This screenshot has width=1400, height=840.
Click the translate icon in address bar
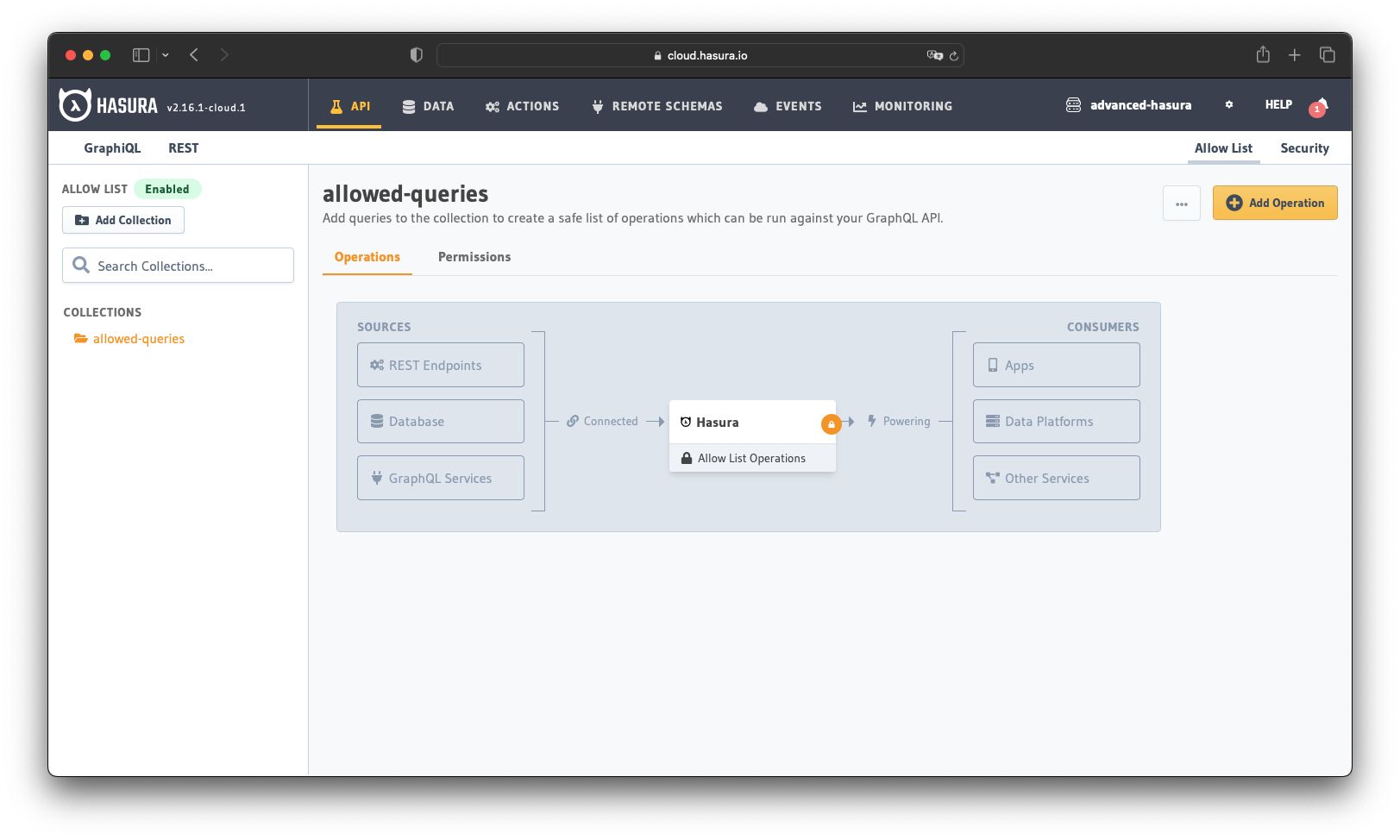point(935,55)
